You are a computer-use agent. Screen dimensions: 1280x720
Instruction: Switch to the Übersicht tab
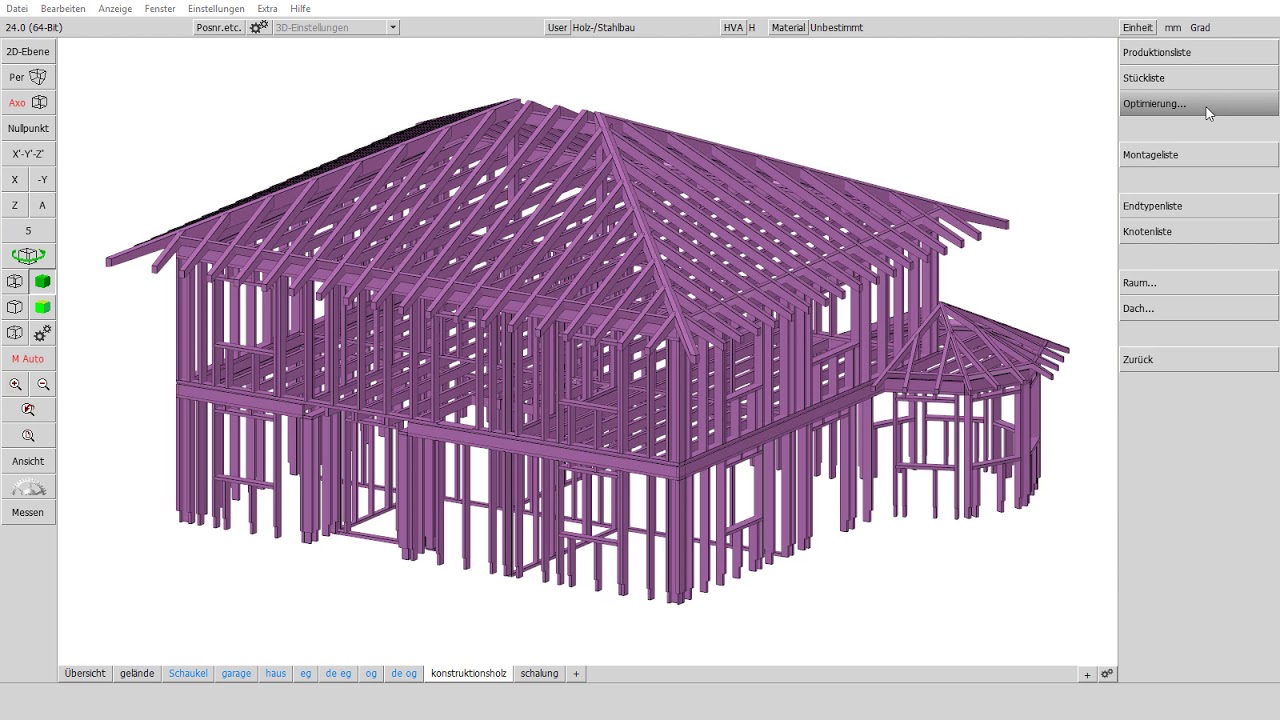[x=85, y=674]
